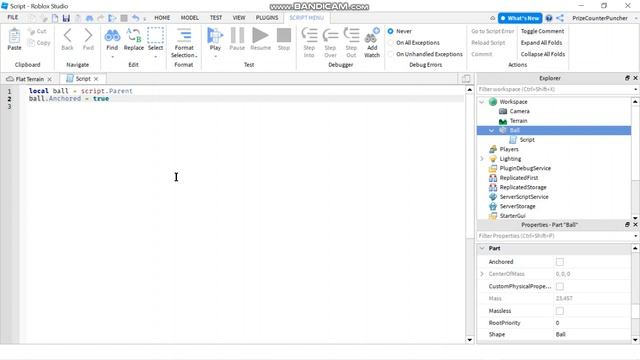Click the Stop test button
The image size is (640, 360).
point(284,36)
